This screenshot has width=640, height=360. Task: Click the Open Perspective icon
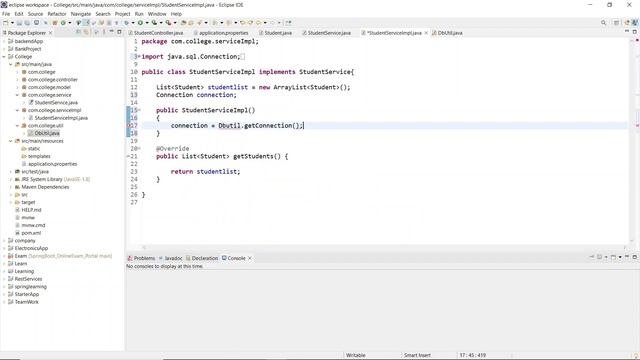tap(616, 23)
